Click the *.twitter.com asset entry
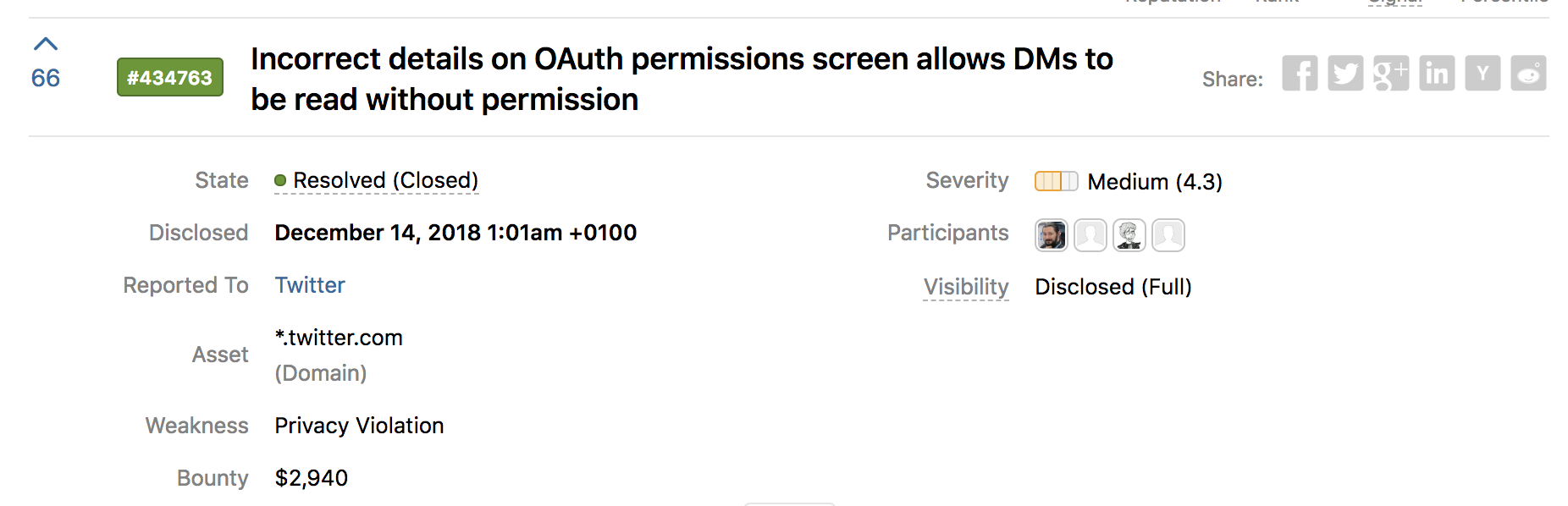Screen dimensions: 1568x506 [x=339, y=338]
